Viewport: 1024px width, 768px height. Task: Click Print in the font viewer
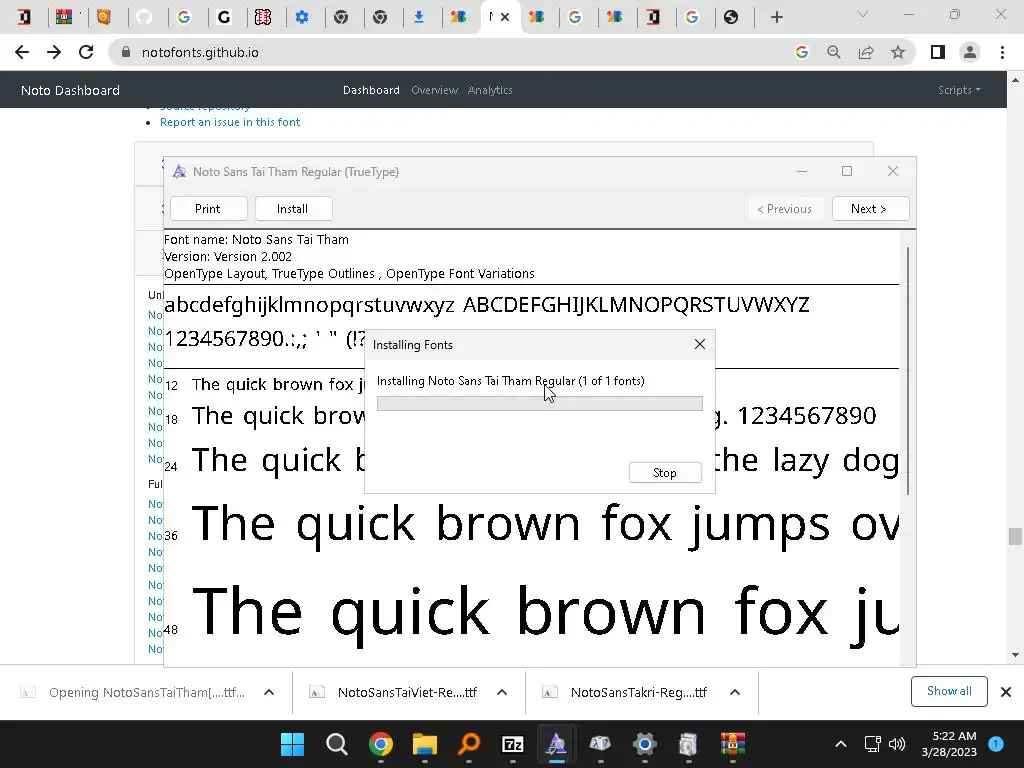[208, 209]
